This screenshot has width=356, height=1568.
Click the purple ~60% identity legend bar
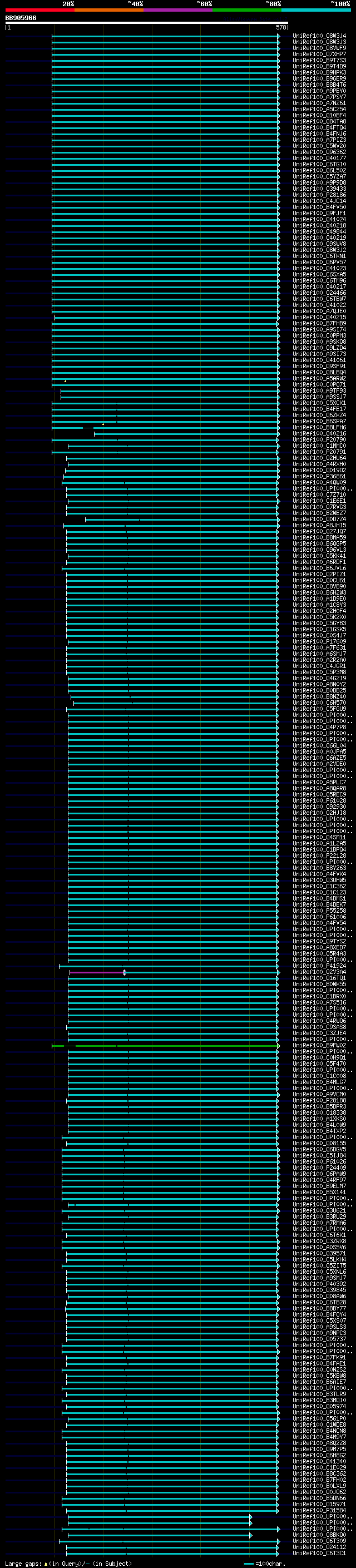point(179,10)
